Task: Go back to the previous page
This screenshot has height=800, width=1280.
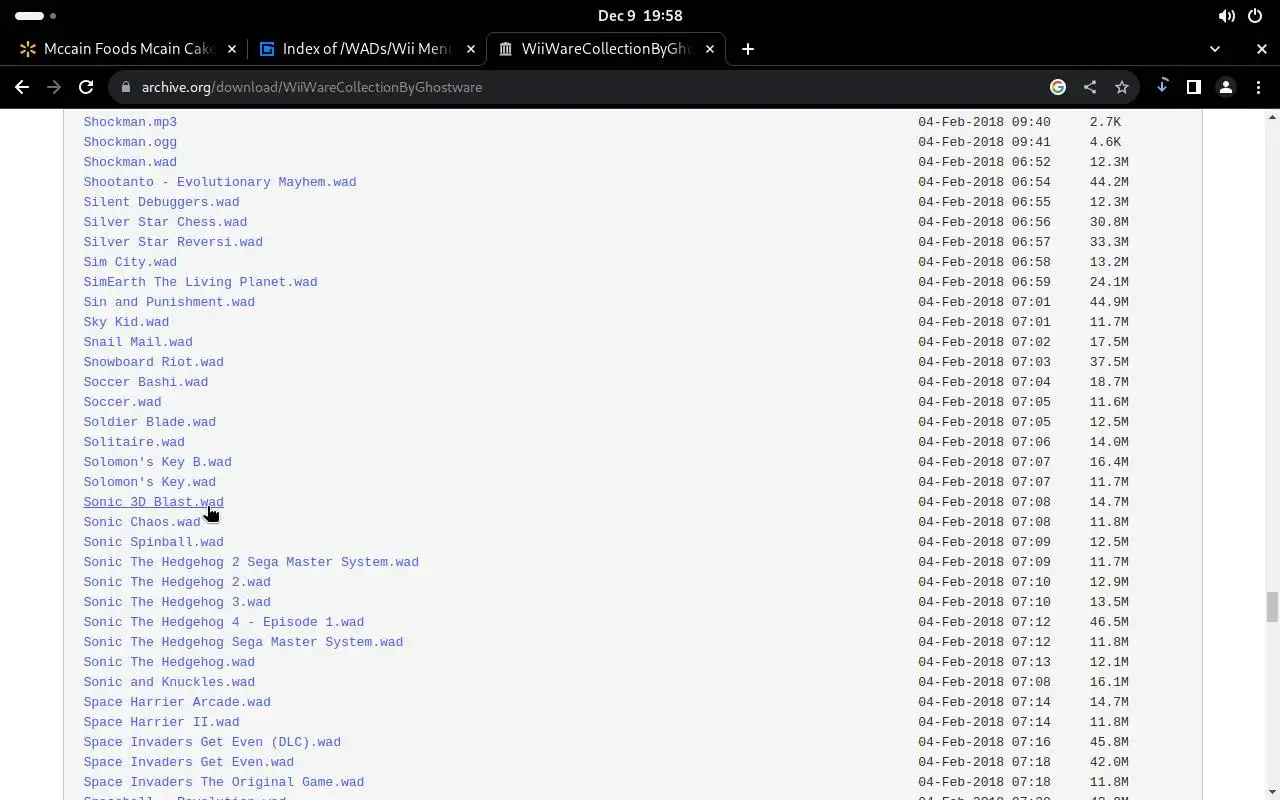Action: click(x=22, y=87)
